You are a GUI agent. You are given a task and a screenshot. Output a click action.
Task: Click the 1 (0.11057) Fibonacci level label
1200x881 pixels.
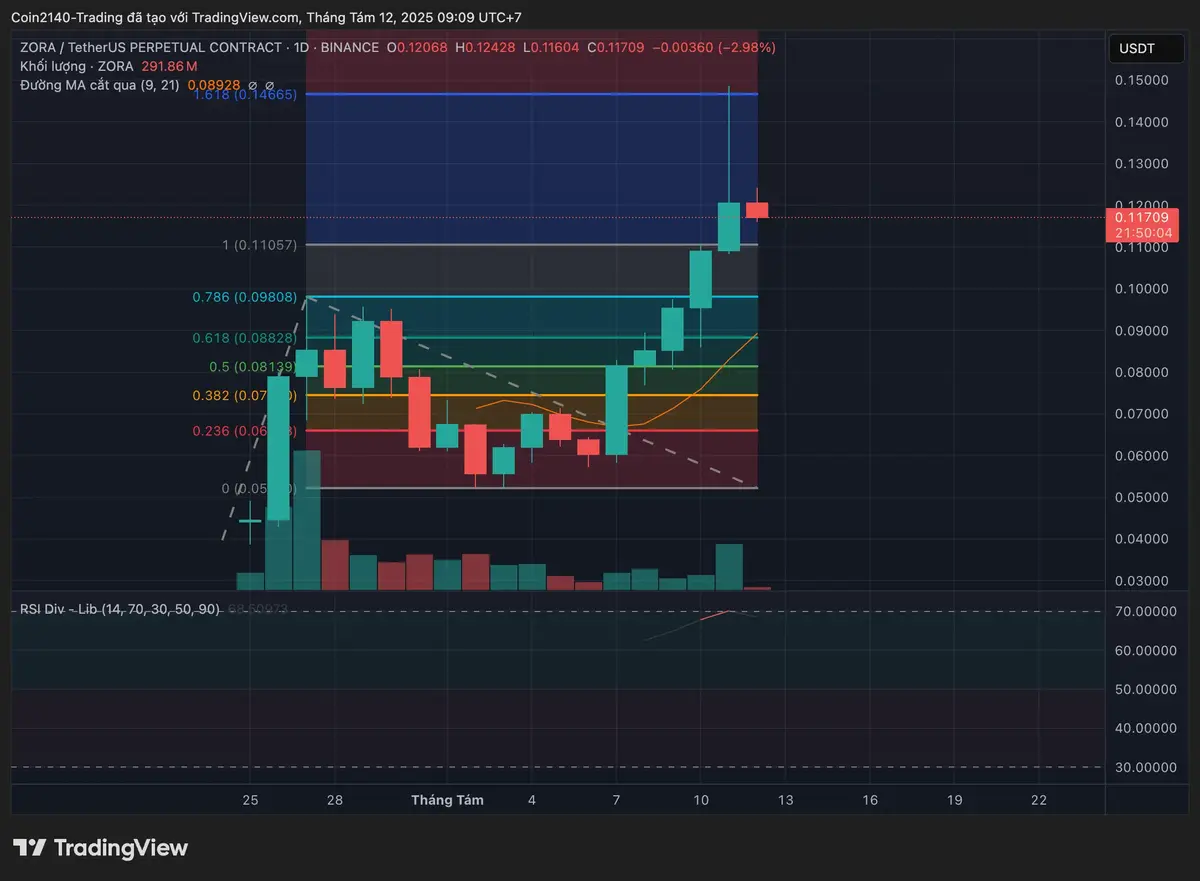click(x=259, y=245)
